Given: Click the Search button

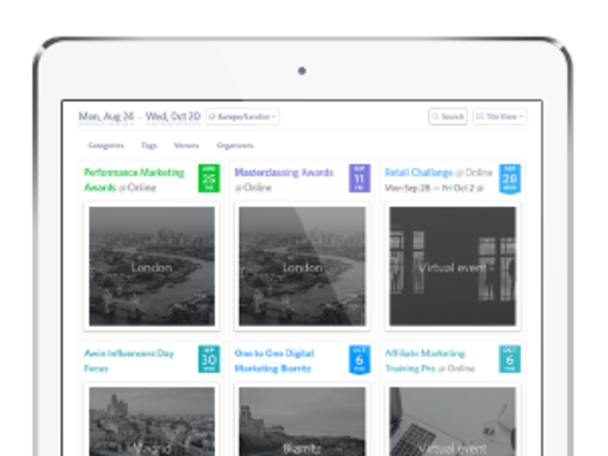Looking at the screenshot, I should point(448,117).
